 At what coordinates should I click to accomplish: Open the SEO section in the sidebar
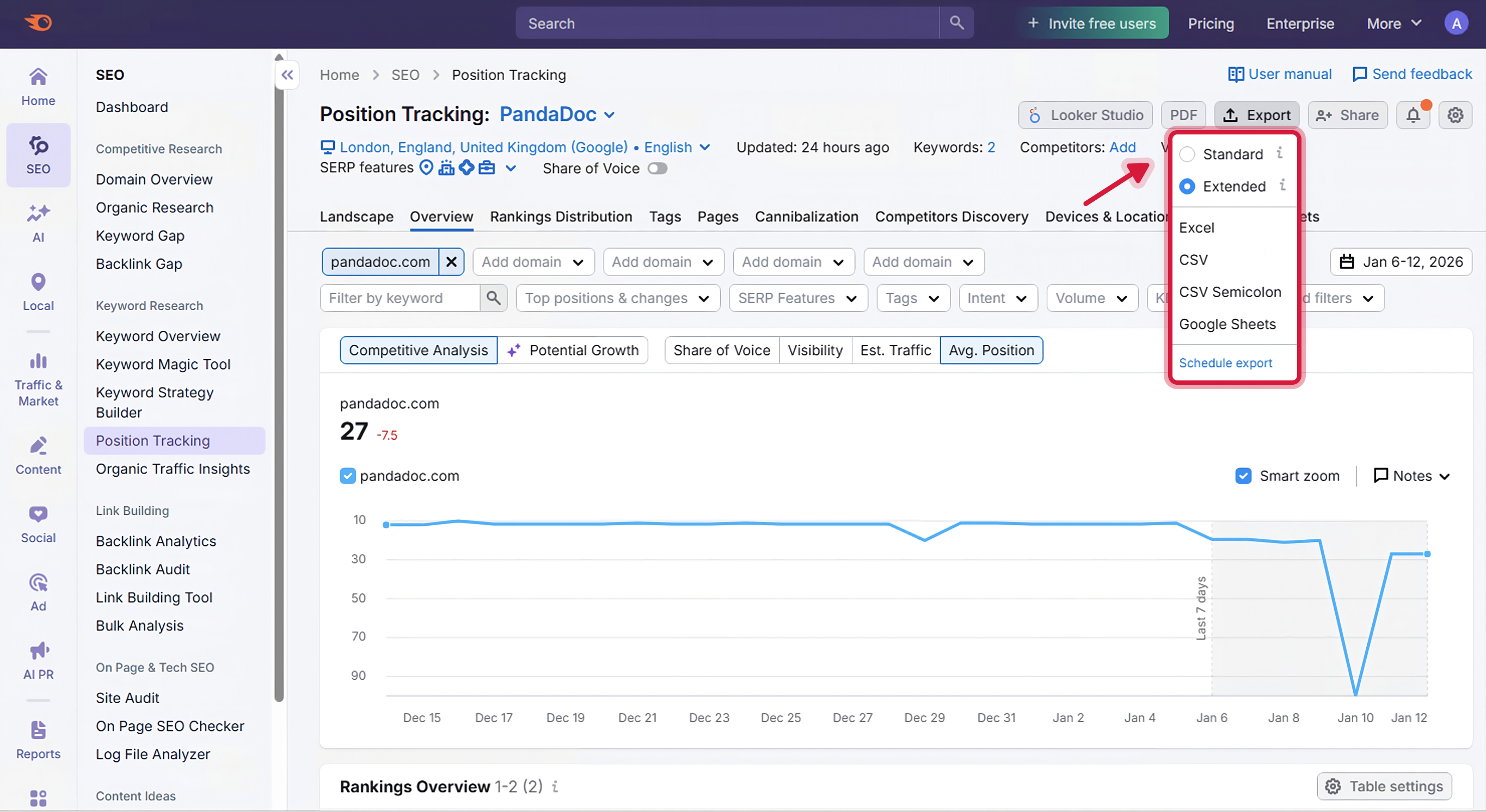point(38,155)
